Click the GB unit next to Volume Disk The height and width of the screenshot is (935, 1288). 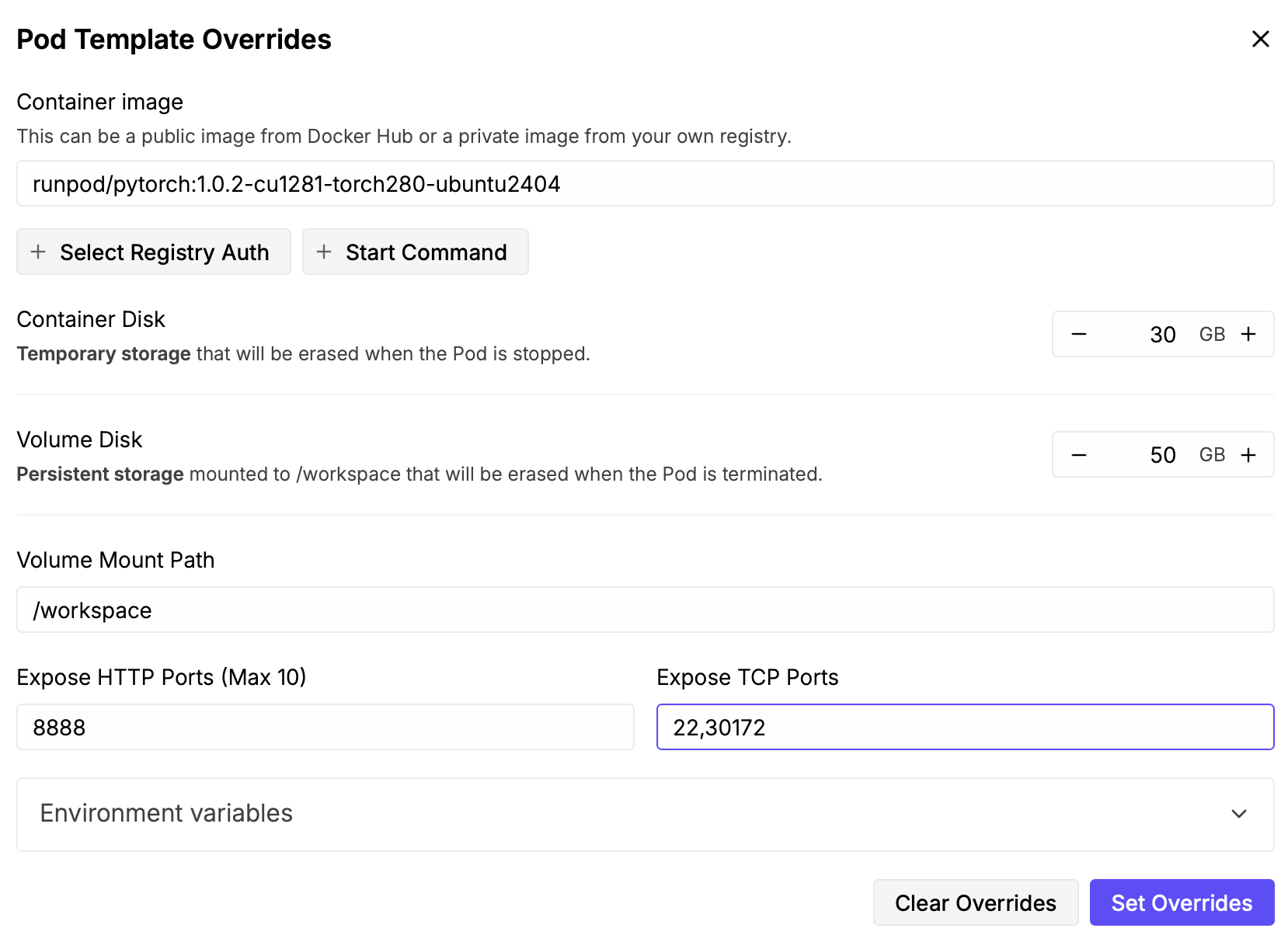(1212, 455)
